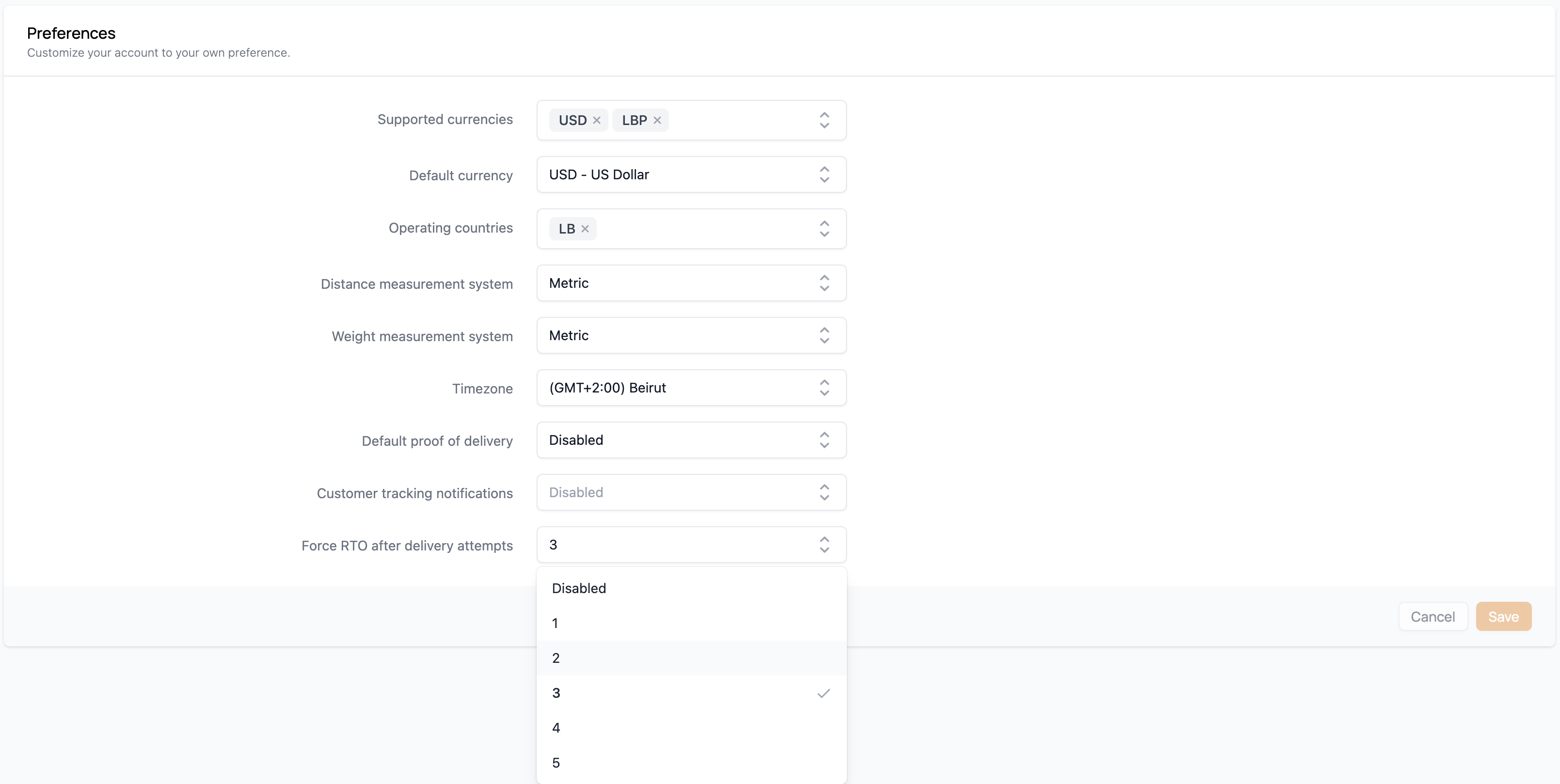Click chevron on Default proof of delivery
This screenshot has width=1560, height=784.
pos(824,440)
